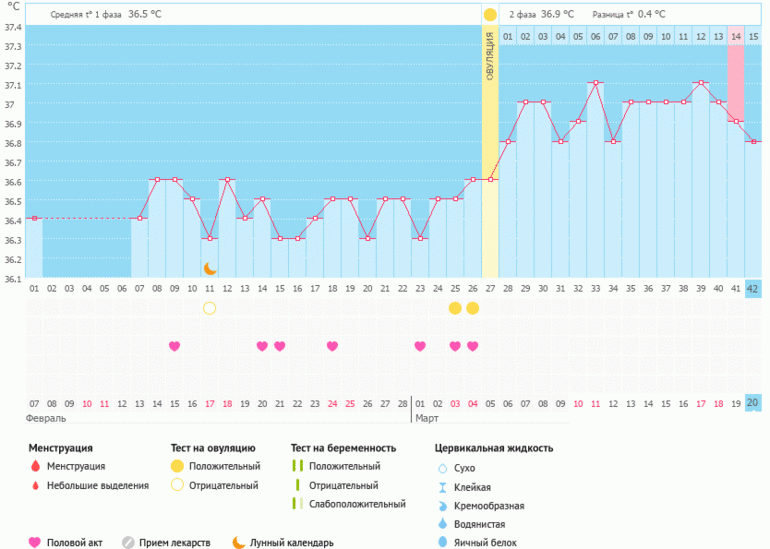
Task: Click the heart icon on cycle day 9
Action: point(175,346)
